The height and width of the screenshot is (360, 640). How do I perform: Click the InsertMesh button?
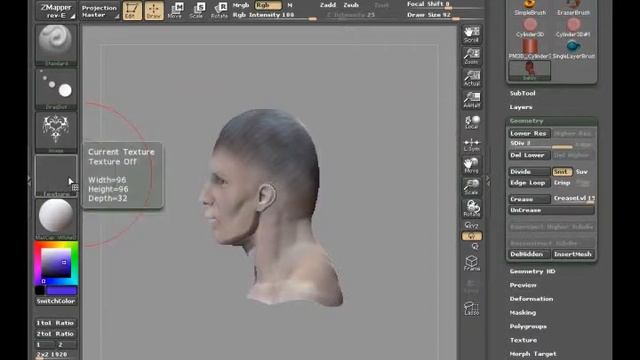click(573, 254)
